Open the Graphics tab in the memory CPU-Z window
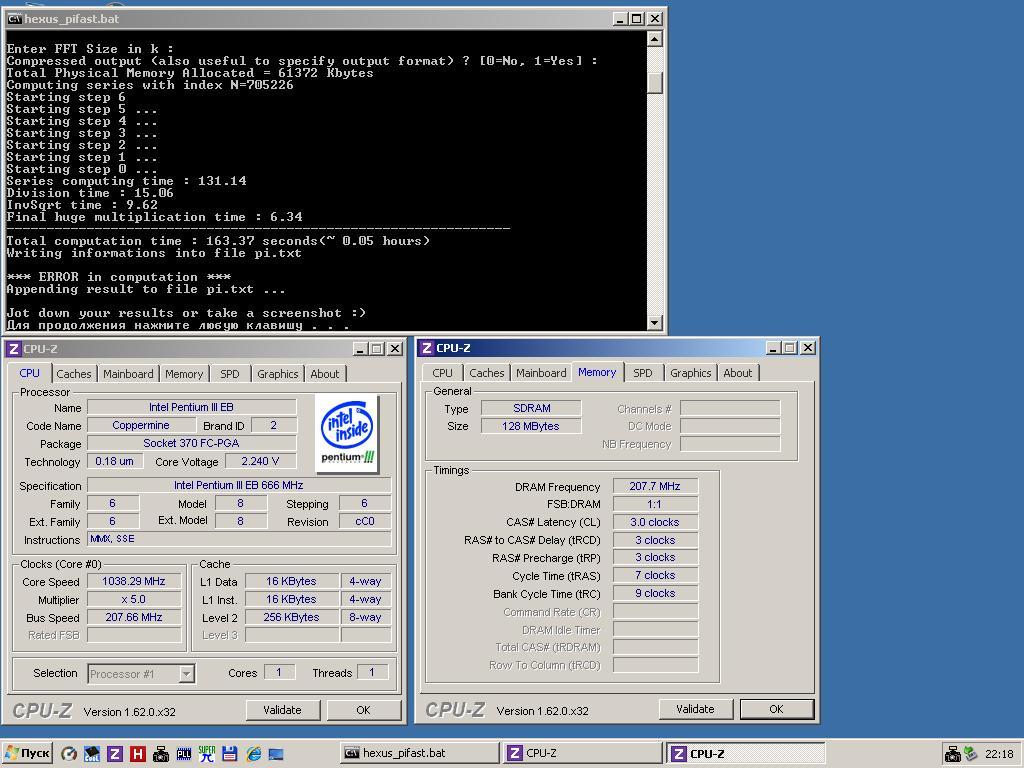 (690, 373)
